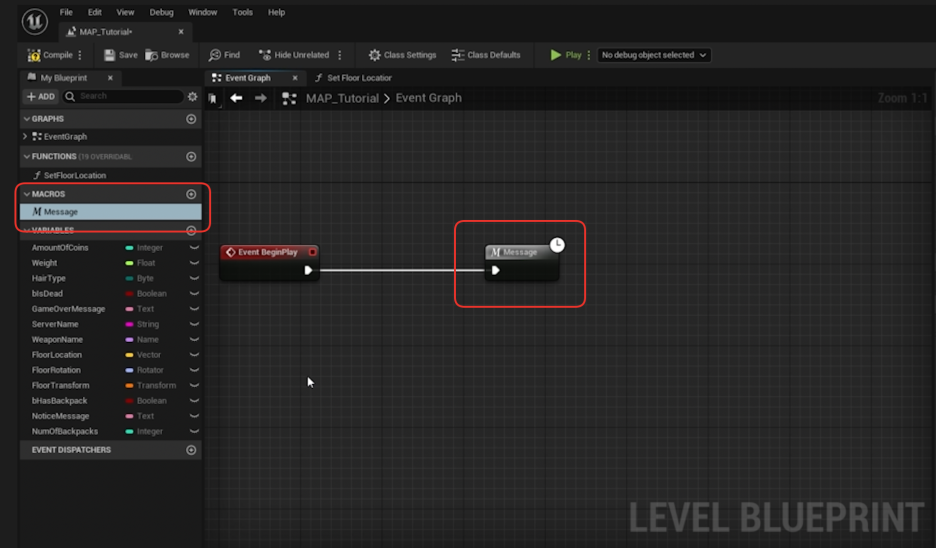Click ADD button in My Blueprint
This screenshot has height=548, width=936.
[x=41, y=96]
